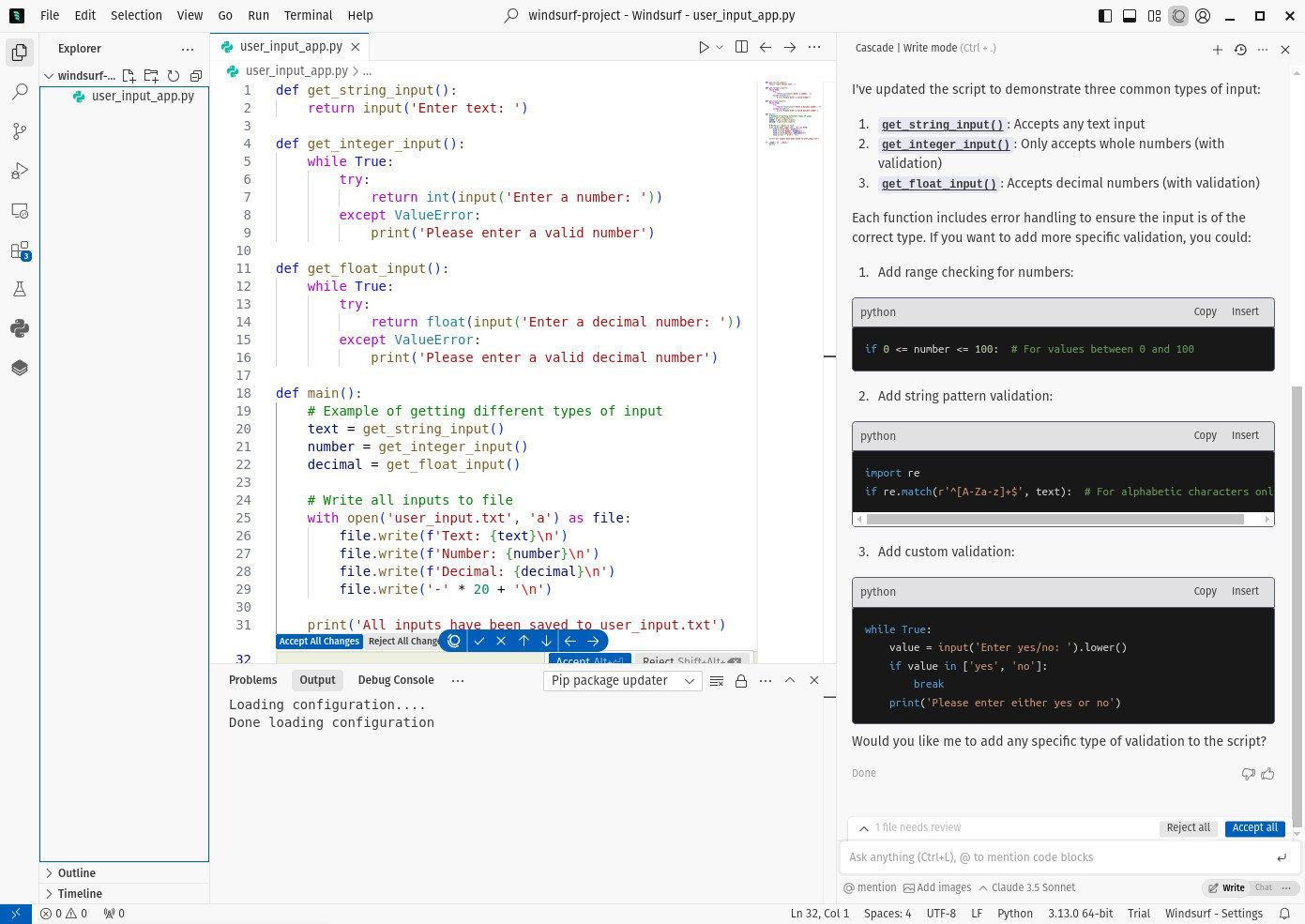Click the New File icon in Explorer
Viewport: 1305px width, 924px height.
(x=129, y=76)
